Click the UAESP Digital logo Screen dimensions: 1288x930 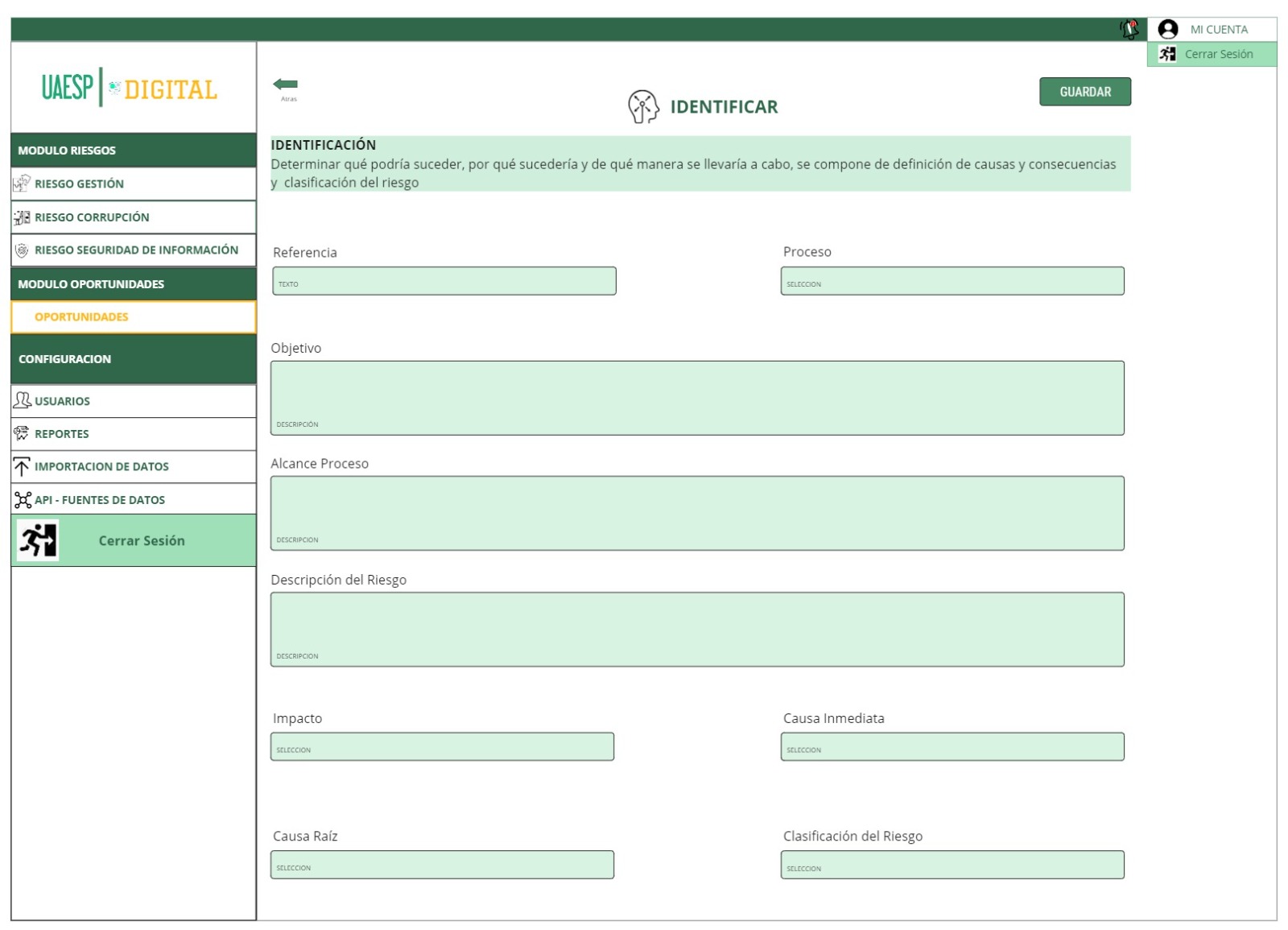pyautogui.click(x=130, y=88)
